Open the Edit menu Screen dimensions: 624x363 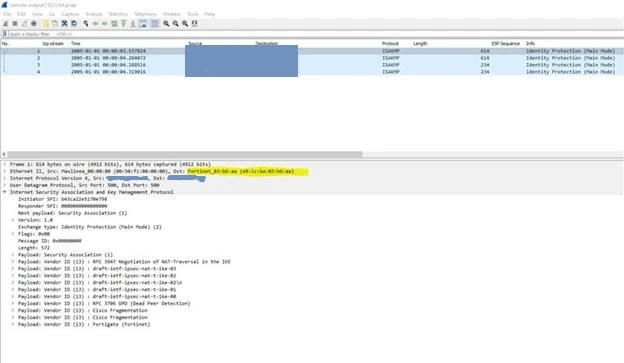point(21,14)
